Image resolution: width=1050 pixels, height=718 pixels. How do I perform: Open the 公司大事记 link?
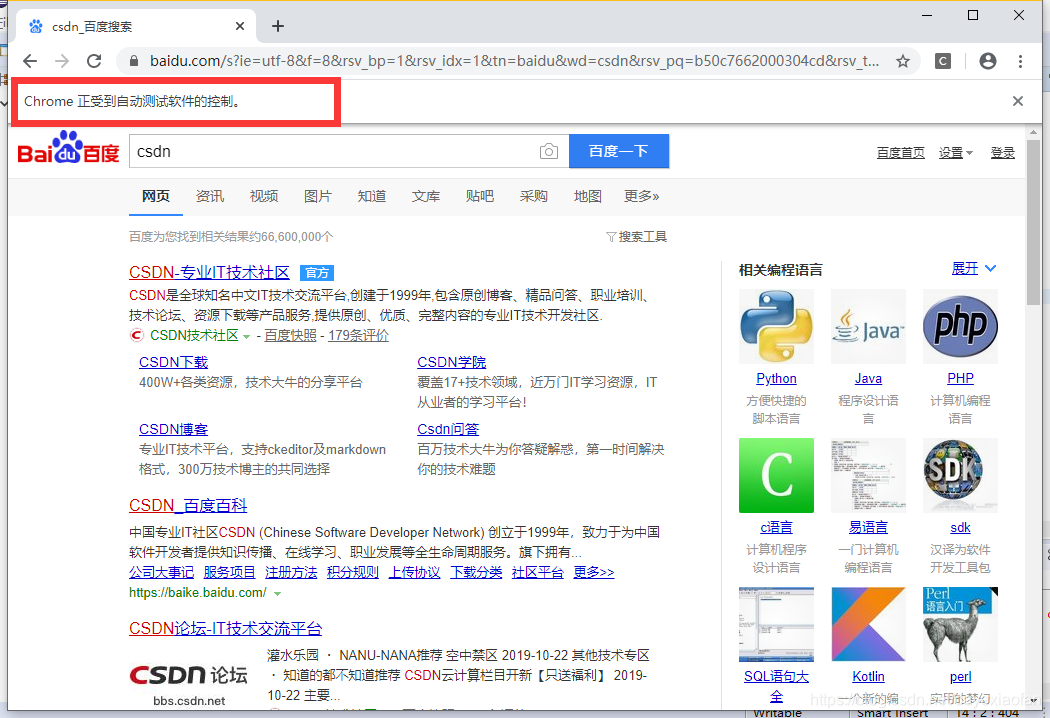161,573
